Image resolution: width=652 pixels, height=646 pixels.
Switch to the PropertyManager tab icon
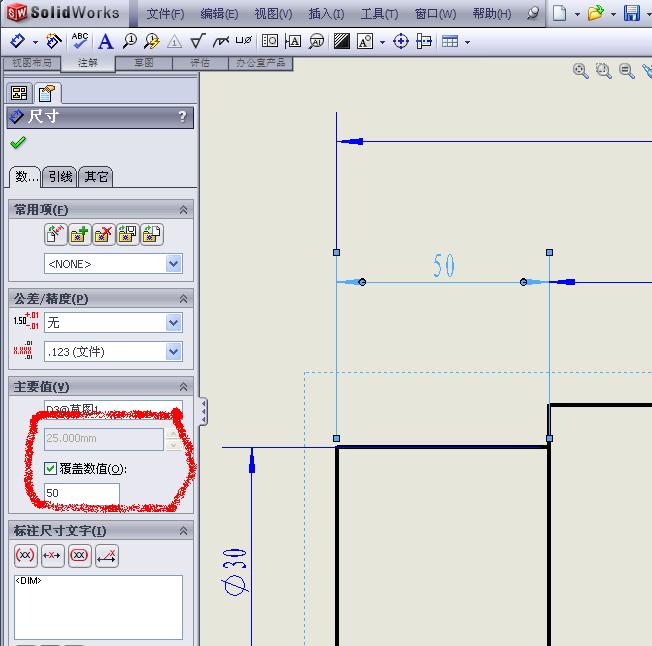[x=47, y=93]
